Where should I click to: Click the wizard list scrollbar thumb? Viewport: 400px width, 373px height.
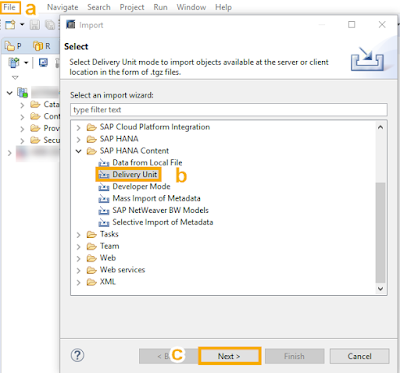[380, 233]
